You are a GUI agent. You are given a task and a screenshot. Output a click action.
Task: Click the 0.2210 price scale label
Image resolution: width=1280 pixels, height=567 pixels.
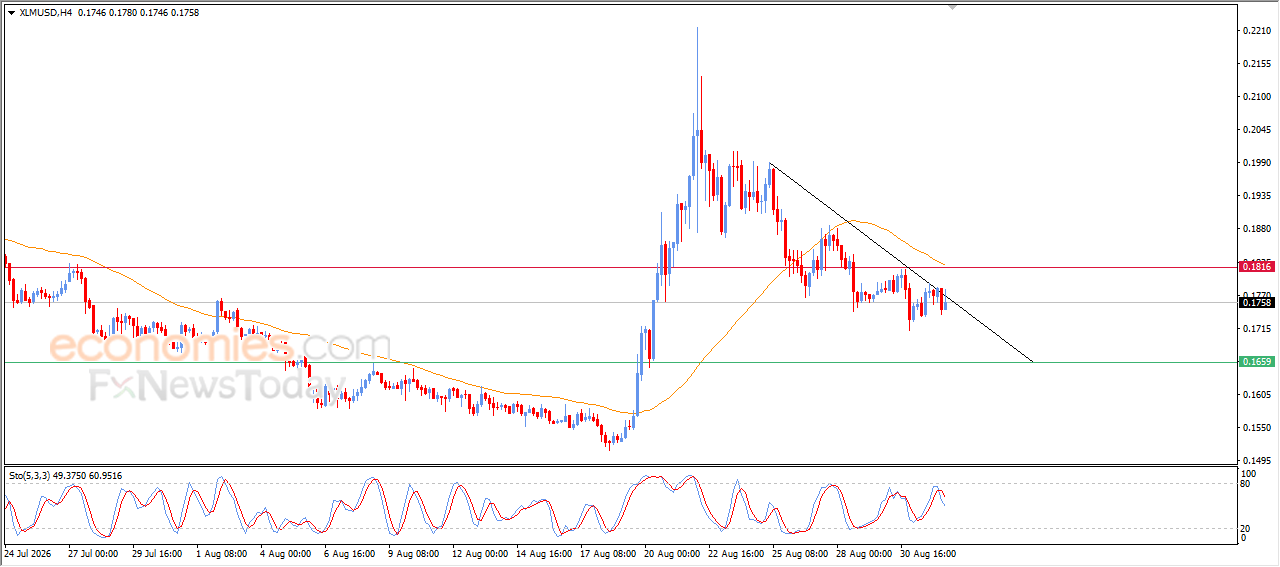pyautogui.click(x=1256, y=31)
